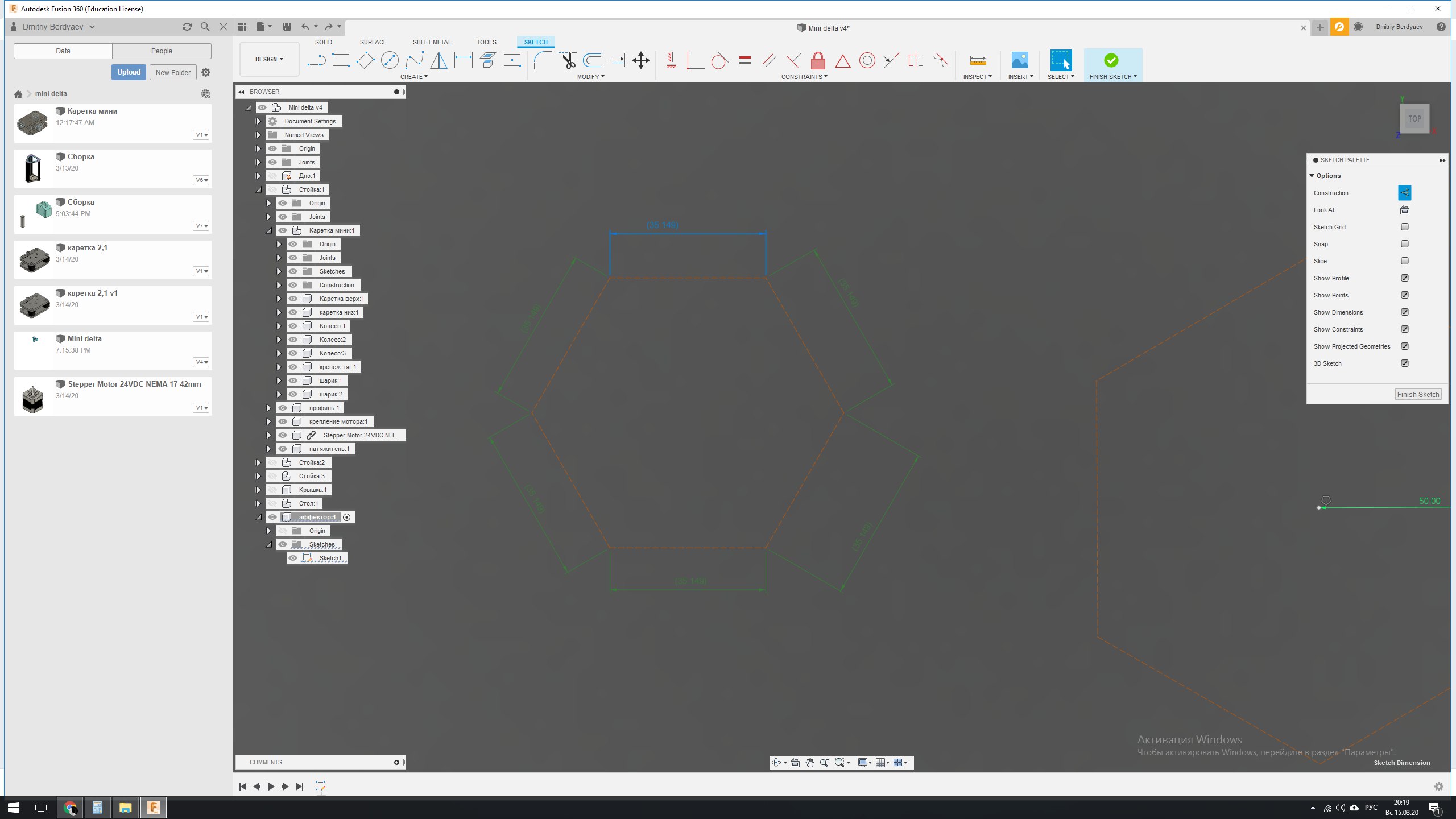Select the 2-Point Rectangle tool
The image size is (1456, 819).
tap(341, 60)
